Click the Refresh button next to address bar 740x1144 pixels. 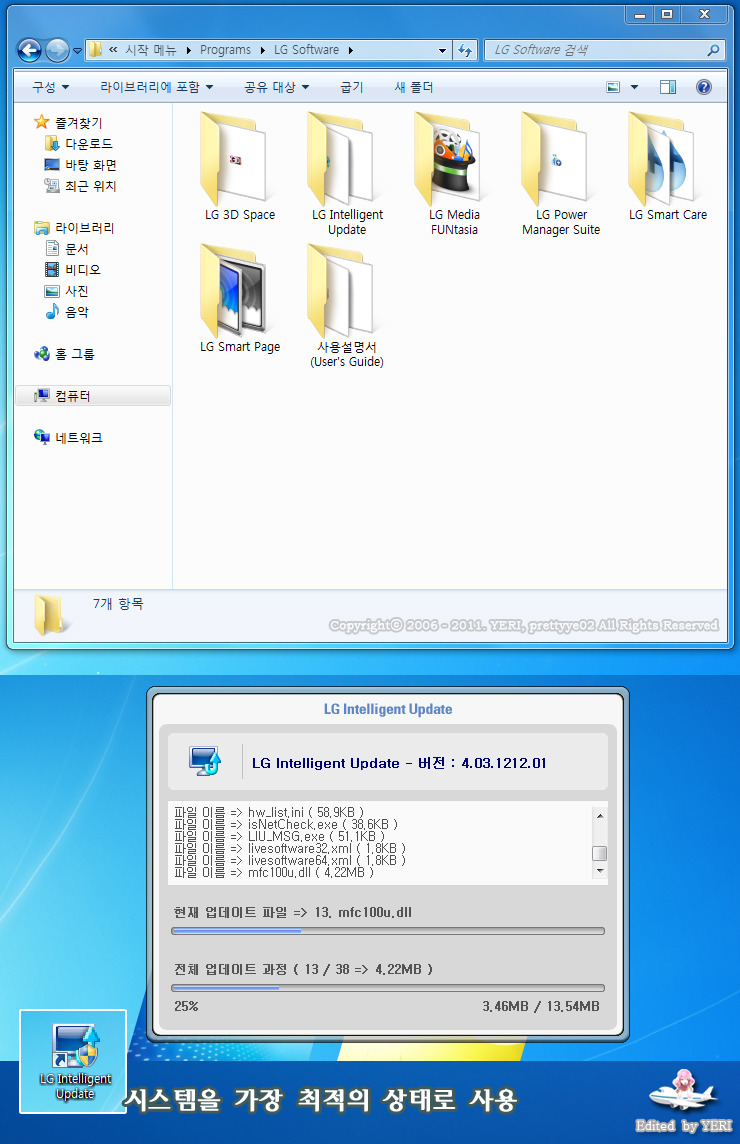pyautogui.click(x=465, y=50)
